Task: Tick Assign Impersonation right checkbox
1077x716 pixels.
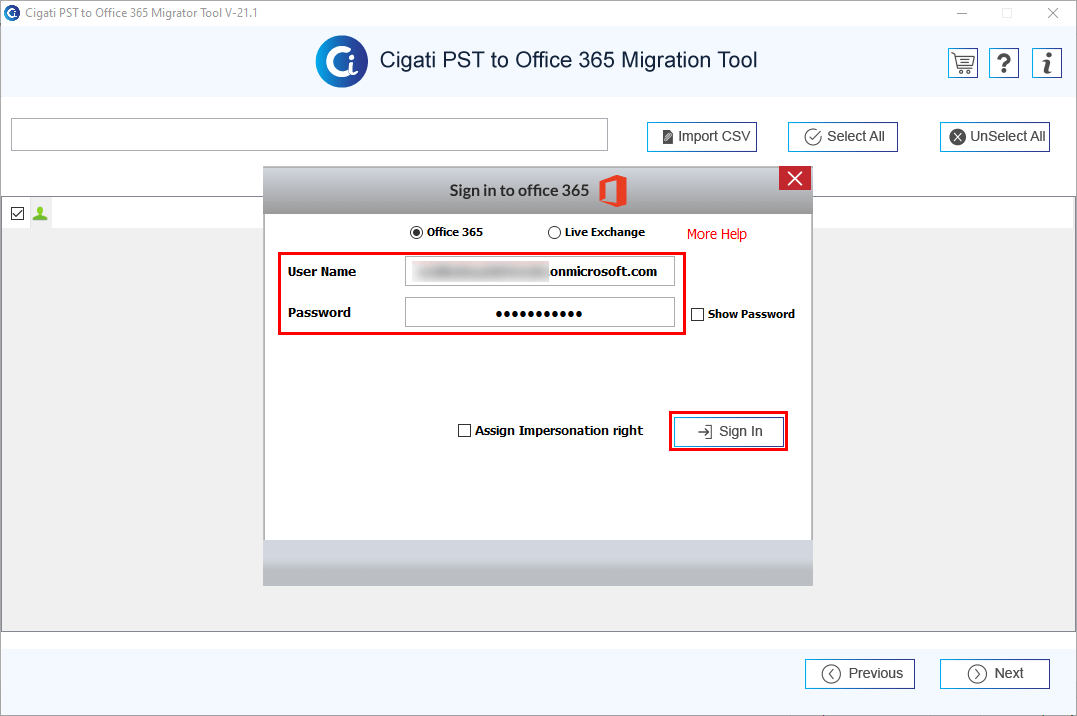Action: (x=464, y=430)
